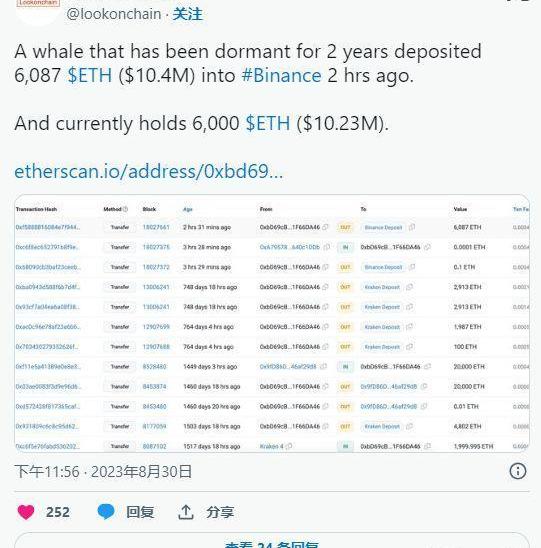The height and width of the screenshot is (548, 541).
Task: Open the tweet info circle icon
Action: point(518,471)
